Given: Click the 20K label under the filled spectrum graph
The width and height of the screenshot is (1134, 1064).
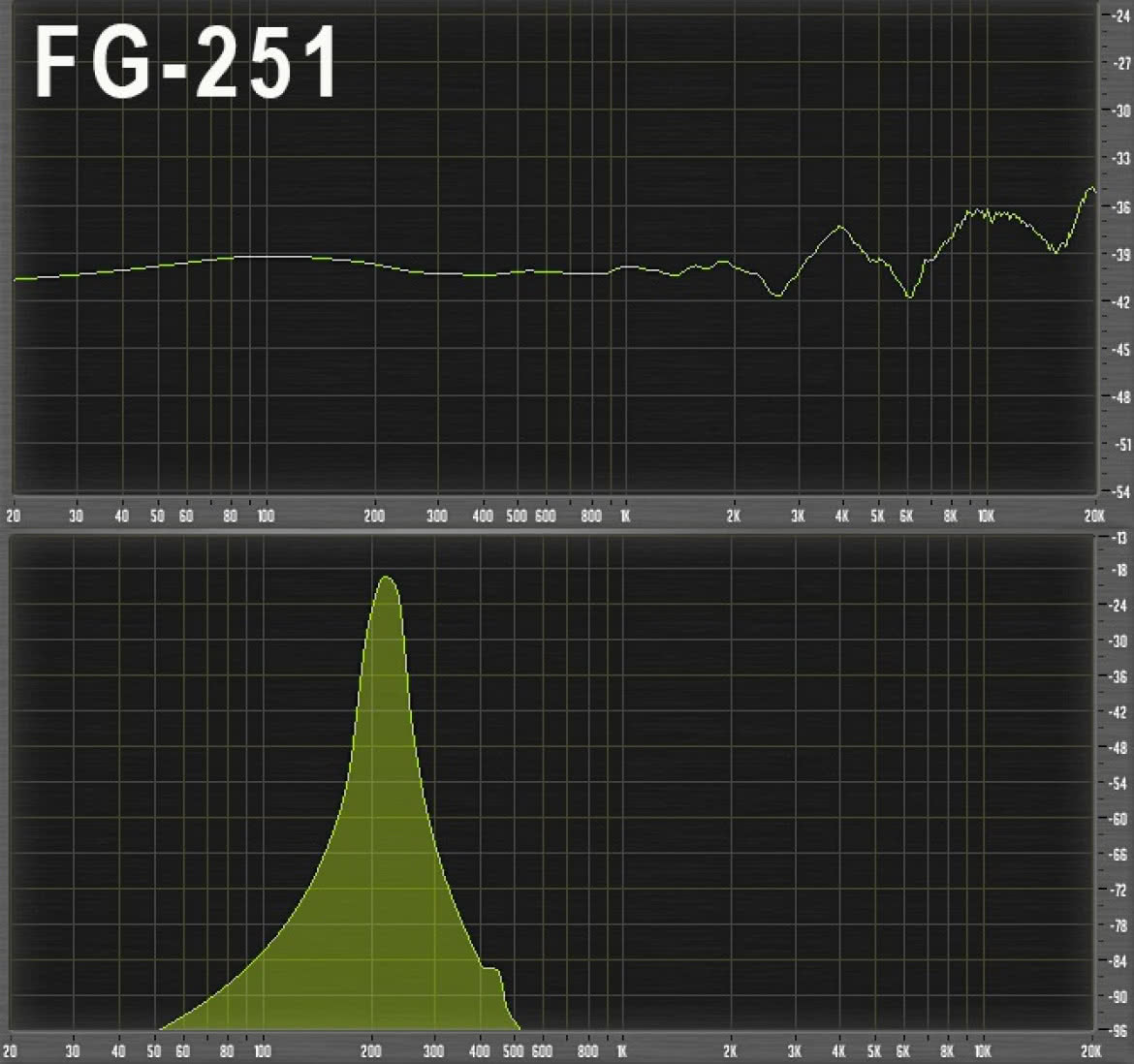Looking at the screenshot, I should [x=1091, y=1051].
